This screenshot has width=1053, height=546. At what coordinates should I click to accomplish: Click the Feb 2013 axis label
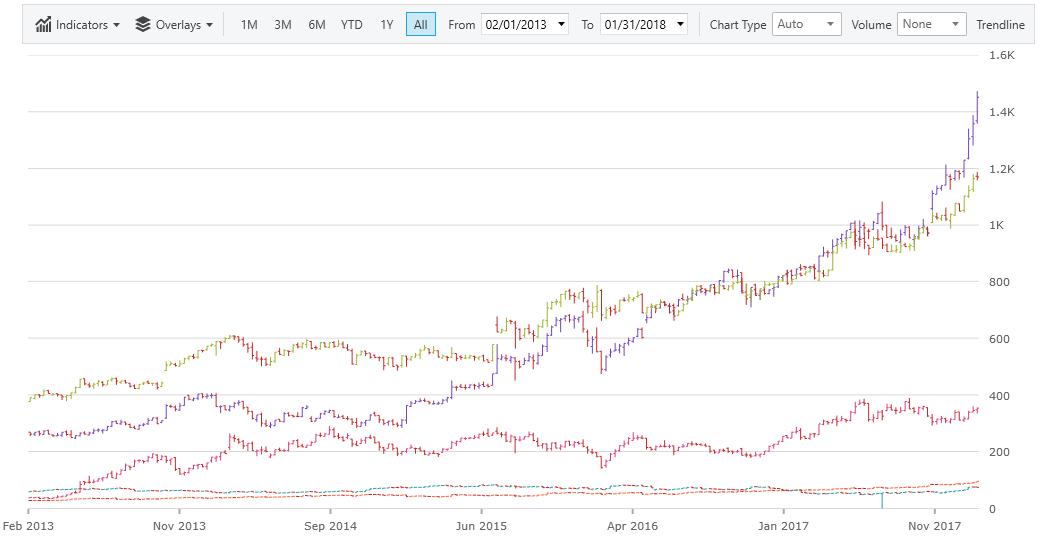[x=28, y=526]
